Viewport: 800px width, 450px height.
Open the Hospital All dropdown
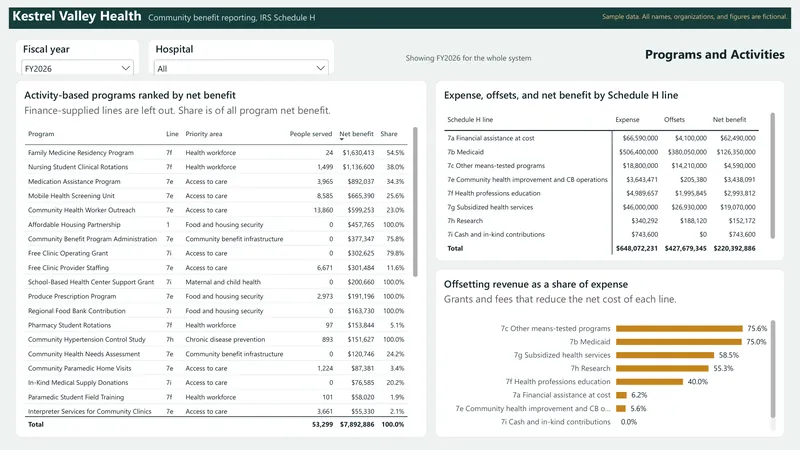coord(241,68)
